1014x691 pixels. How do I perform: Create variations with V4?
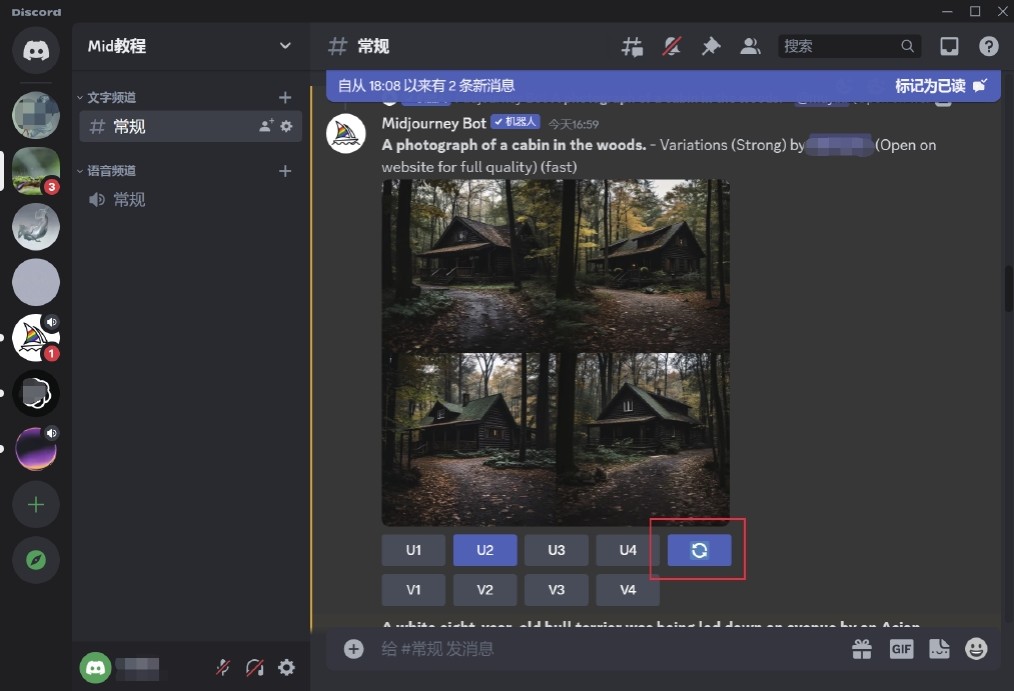click(x=628, y=590)
